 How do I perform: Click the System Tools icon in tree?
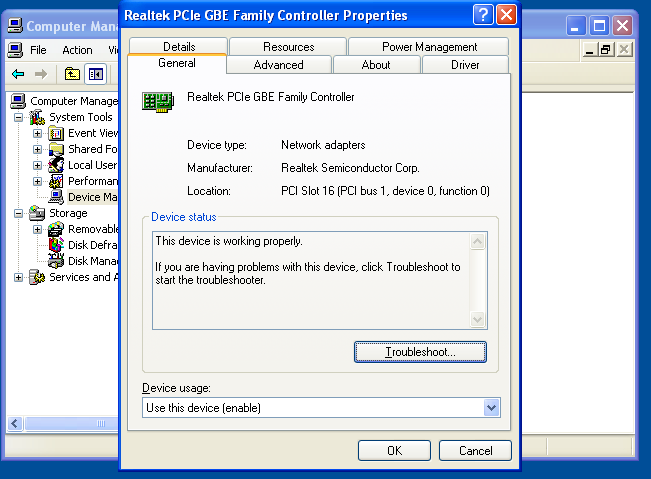click(x=37, y=117)
